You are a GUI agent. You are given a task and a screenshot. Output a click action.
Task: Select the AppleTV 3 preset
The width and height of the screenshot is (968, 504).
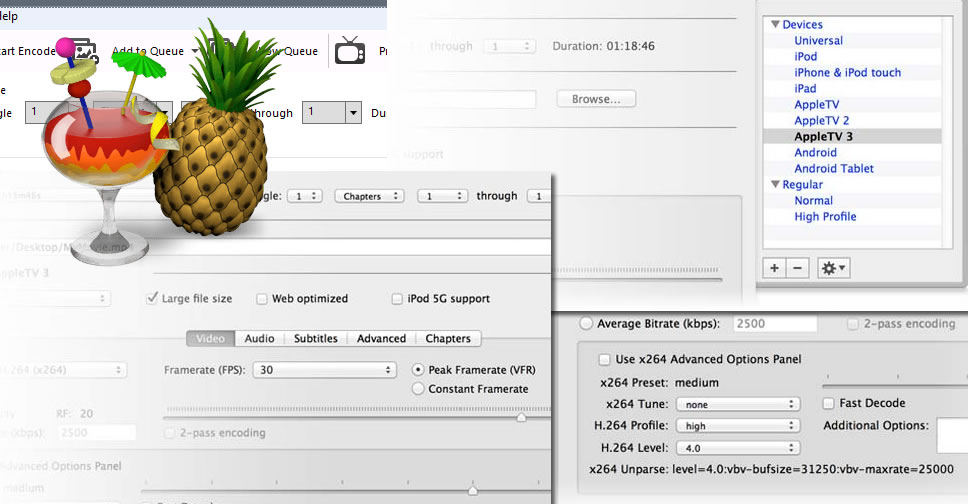pos(823,136)
